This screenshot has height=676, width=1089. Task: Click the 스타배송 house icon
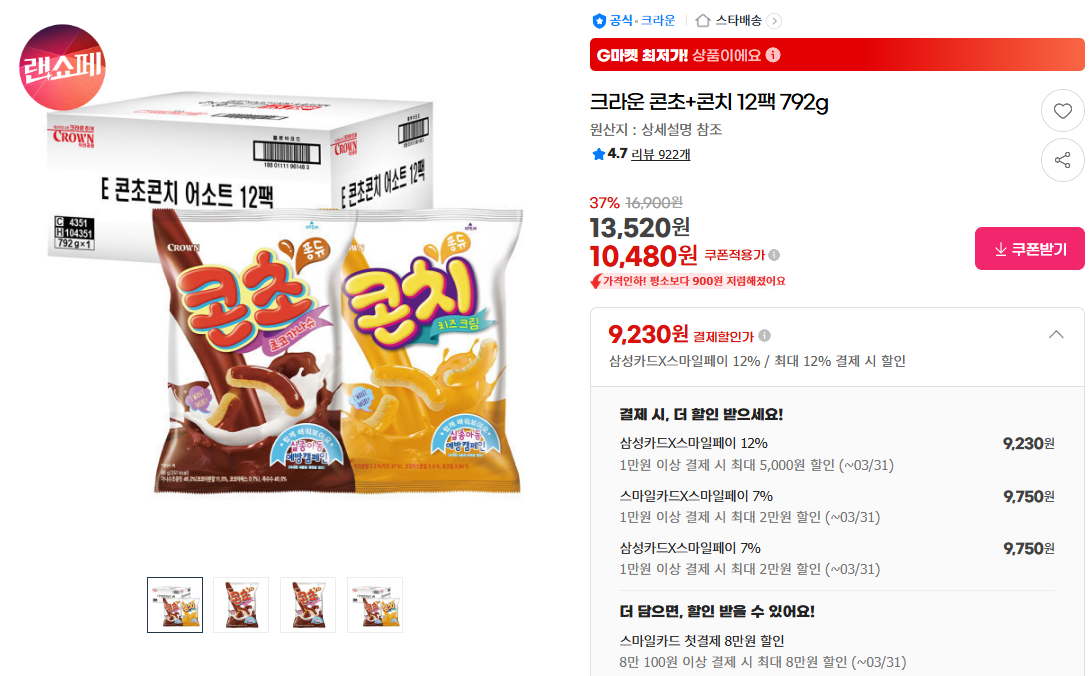(x=703, y=20)
